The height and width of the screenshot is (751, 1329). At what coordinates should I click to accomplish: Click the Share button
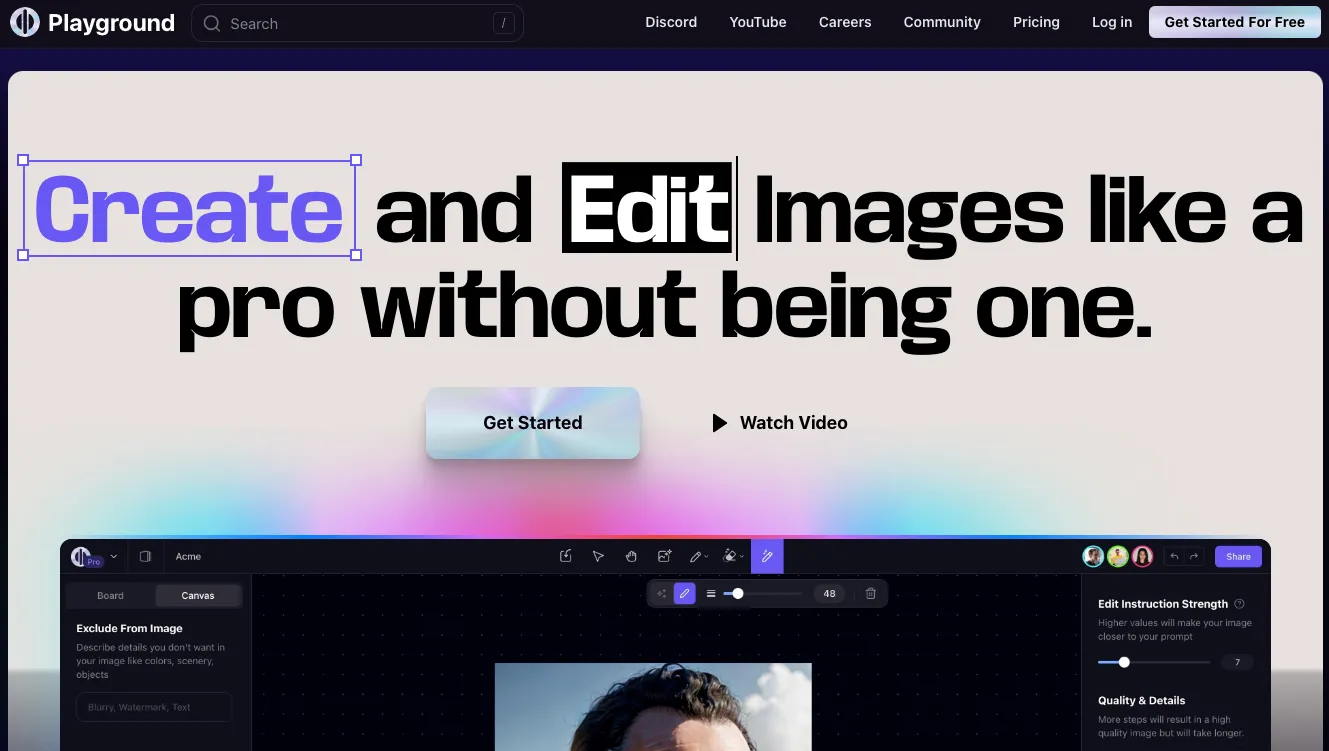click(x=1238, y=556)
